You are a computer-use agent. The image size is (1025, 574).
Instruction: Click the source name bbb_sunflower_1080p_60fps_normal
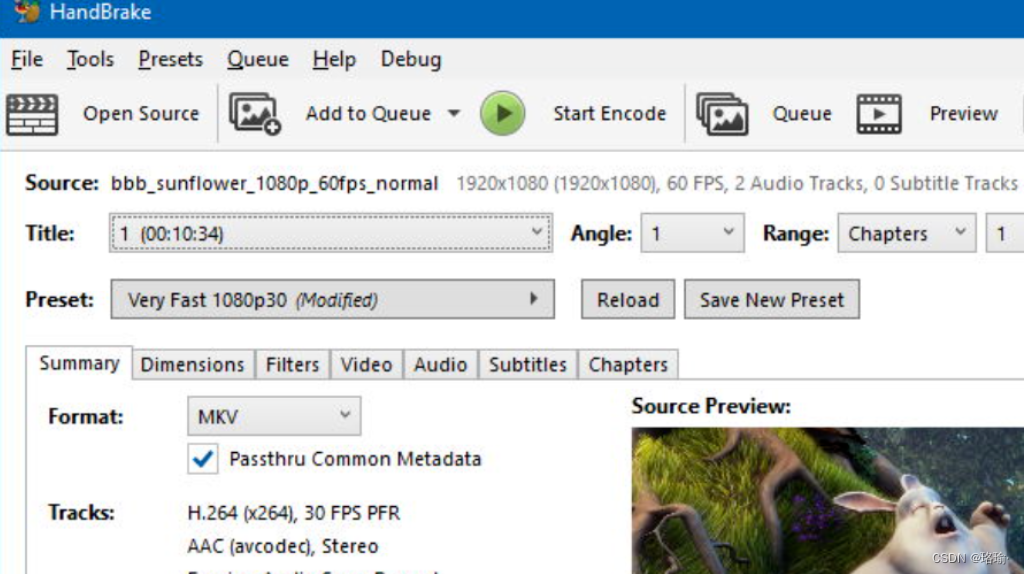coord(274,184)
